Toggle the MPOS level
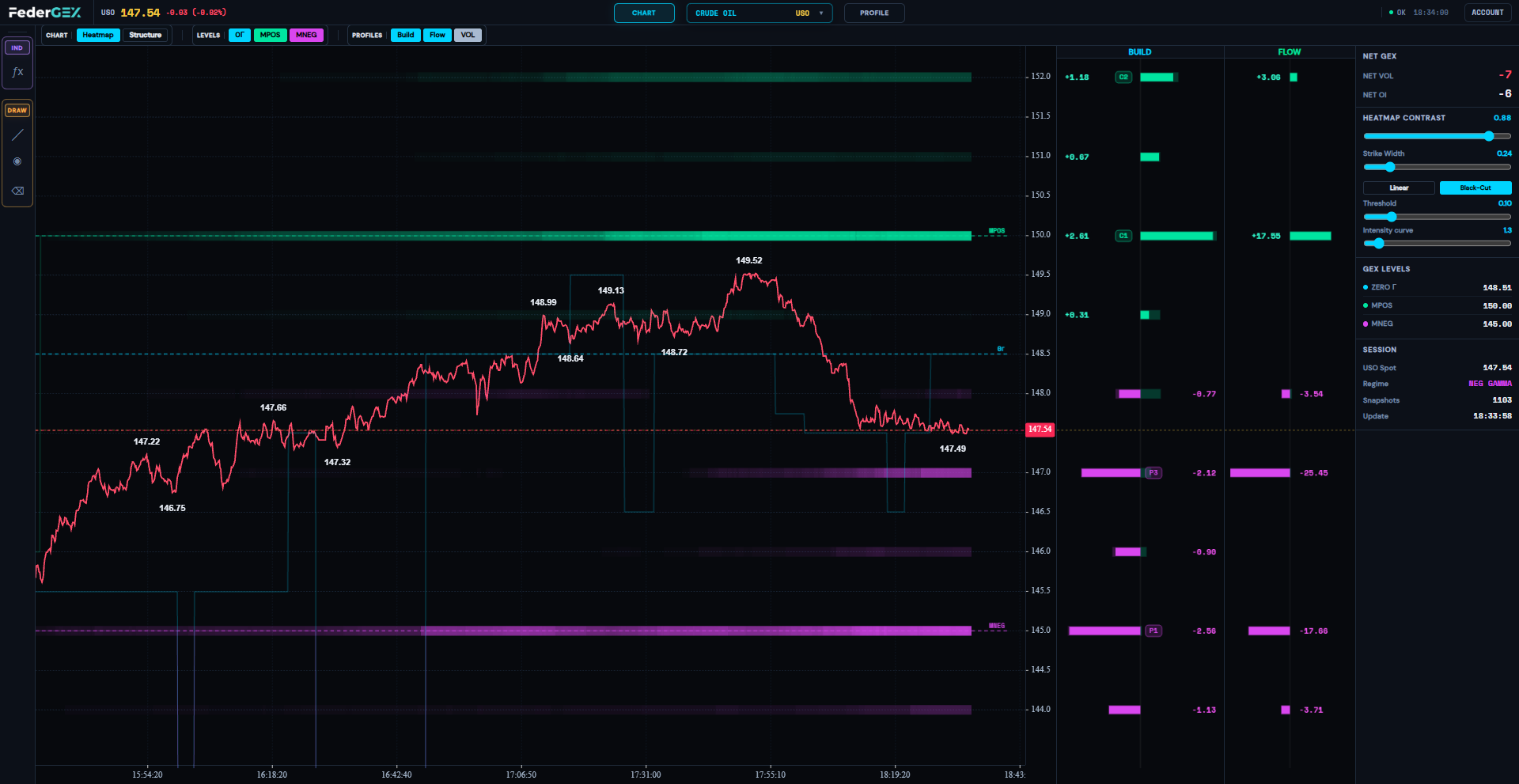The width and height of the screenshot is (1519, 784). (271, 35)
